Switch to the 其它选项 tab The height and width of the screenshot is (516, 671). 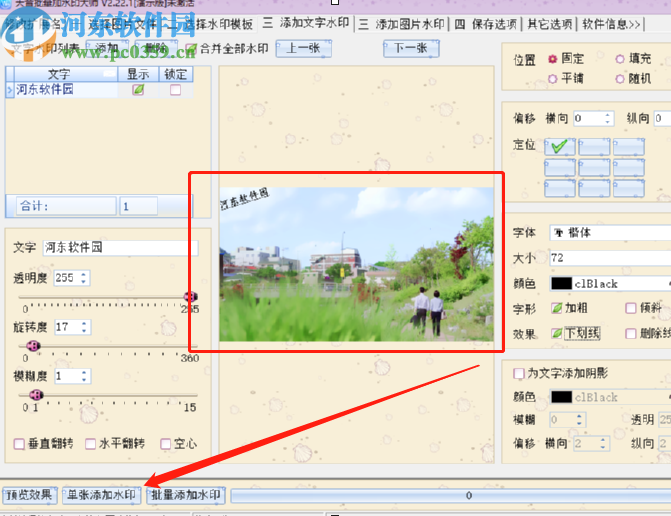pyautogui.click(x=549, y=24)
